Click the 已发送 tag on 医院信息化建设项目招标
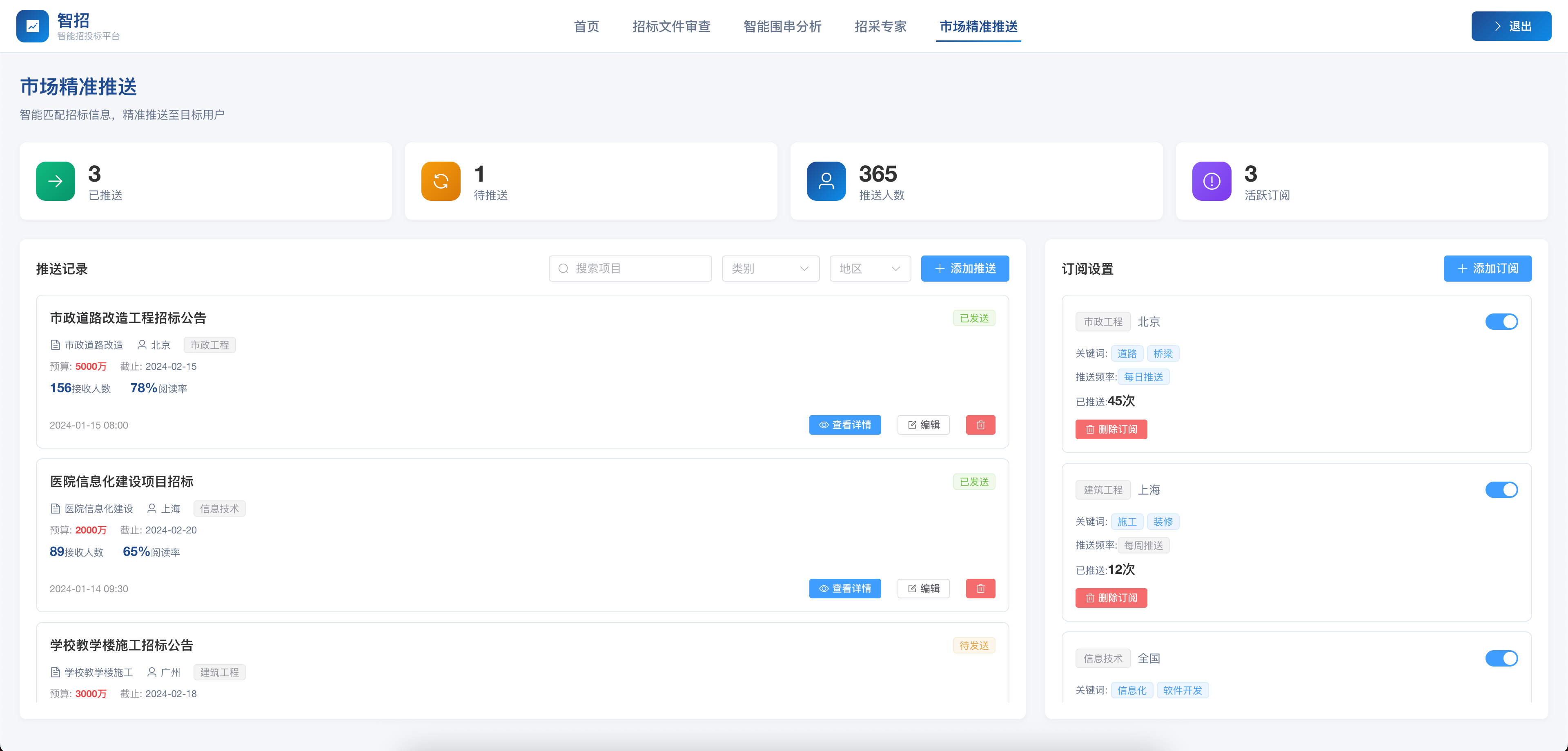Screen dimensions: 1568x751 pos(974,482)
